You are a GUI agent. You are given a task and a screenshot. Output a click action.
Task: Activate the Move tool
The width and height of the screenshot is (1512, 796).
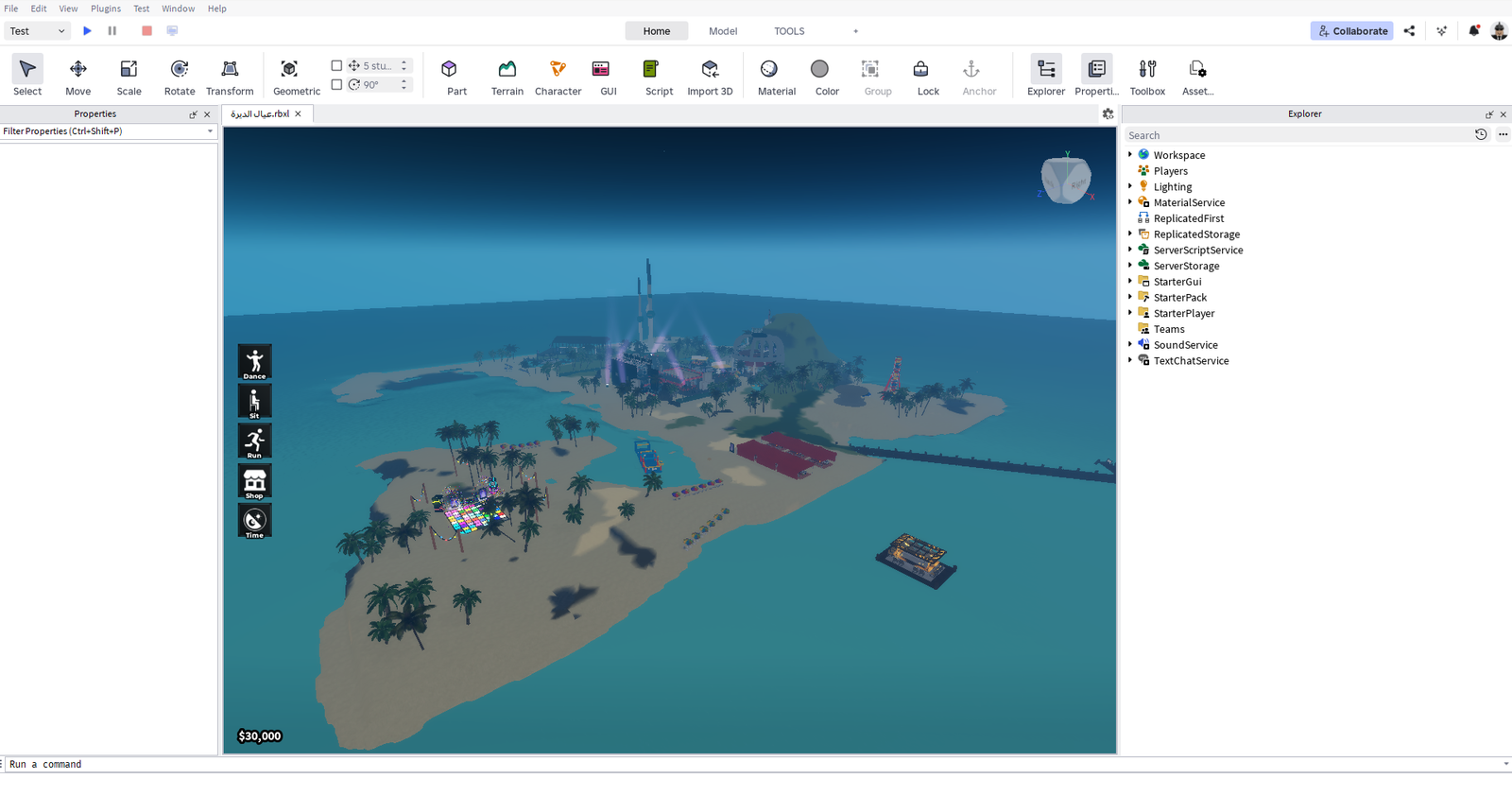click(x=78, y=76)
